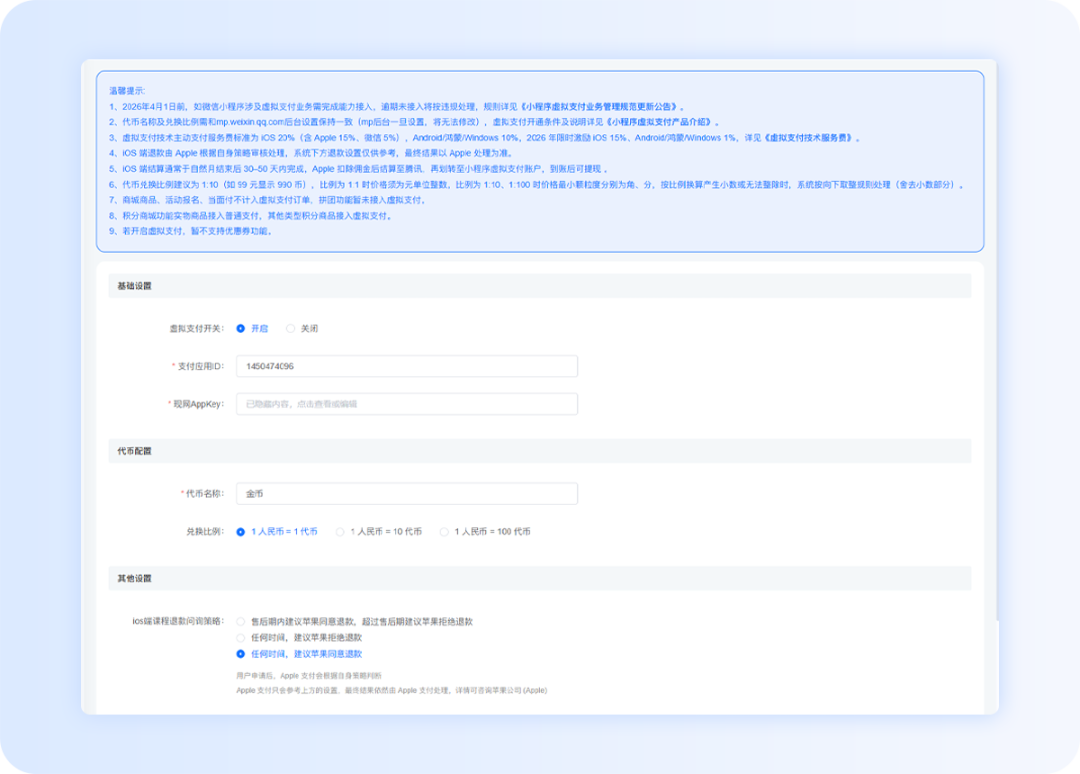Click the ios端课程退款问询策略 field label
The height and width of the screenshot is (774, 1080).
tap(178, 621)
